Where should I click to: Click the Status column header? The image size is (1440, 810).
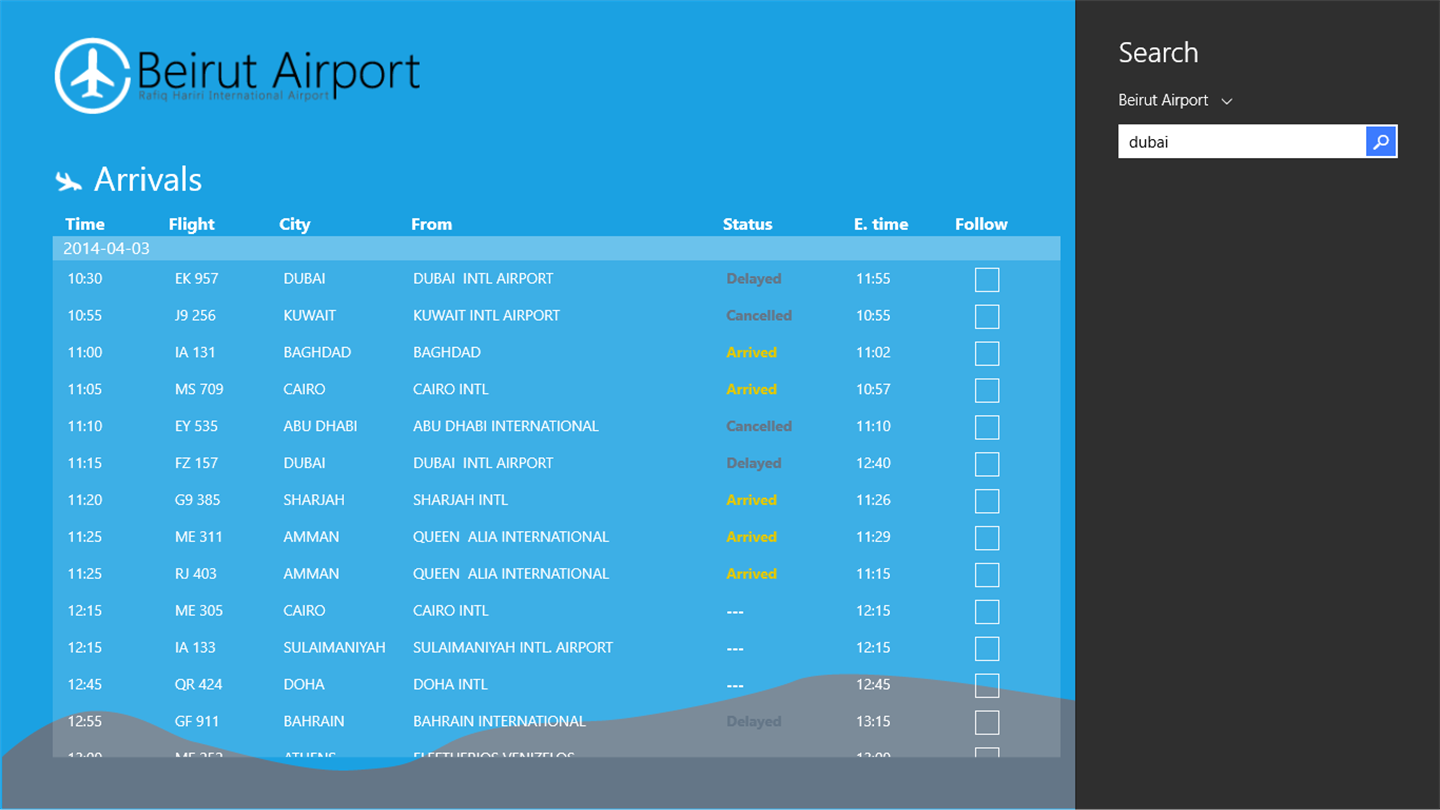(x=747, y=224)
